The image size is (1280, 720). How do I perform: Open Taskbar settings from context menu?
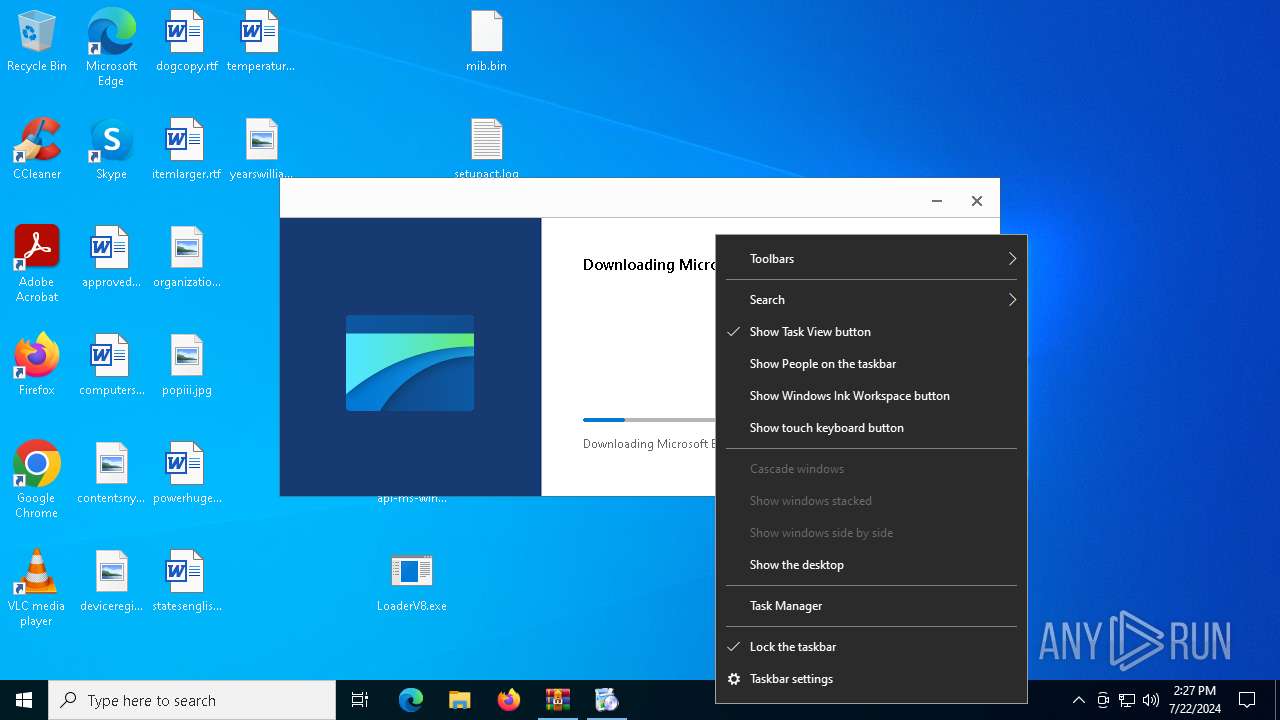pyautogui.click(x=871, y=679)
